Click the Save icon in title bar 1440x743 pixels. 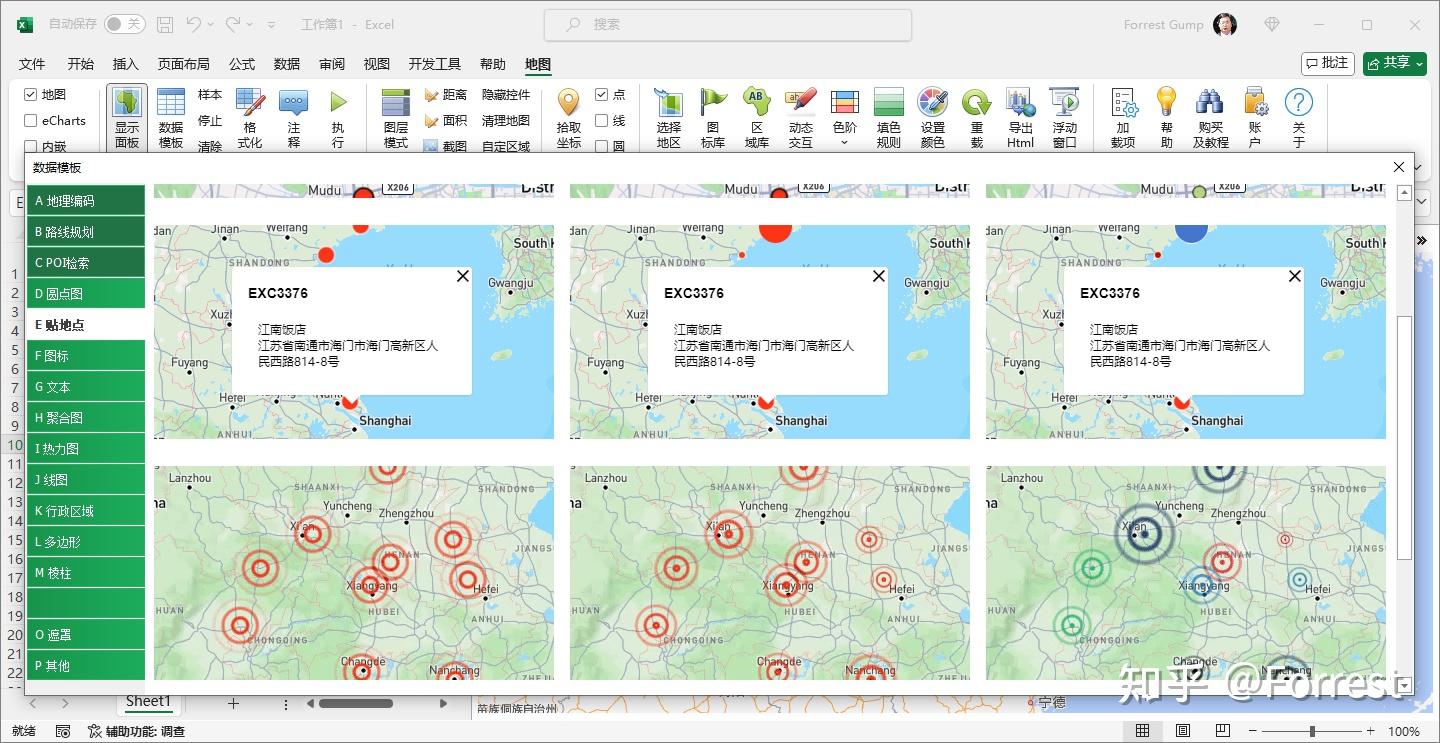click(166, 24)
